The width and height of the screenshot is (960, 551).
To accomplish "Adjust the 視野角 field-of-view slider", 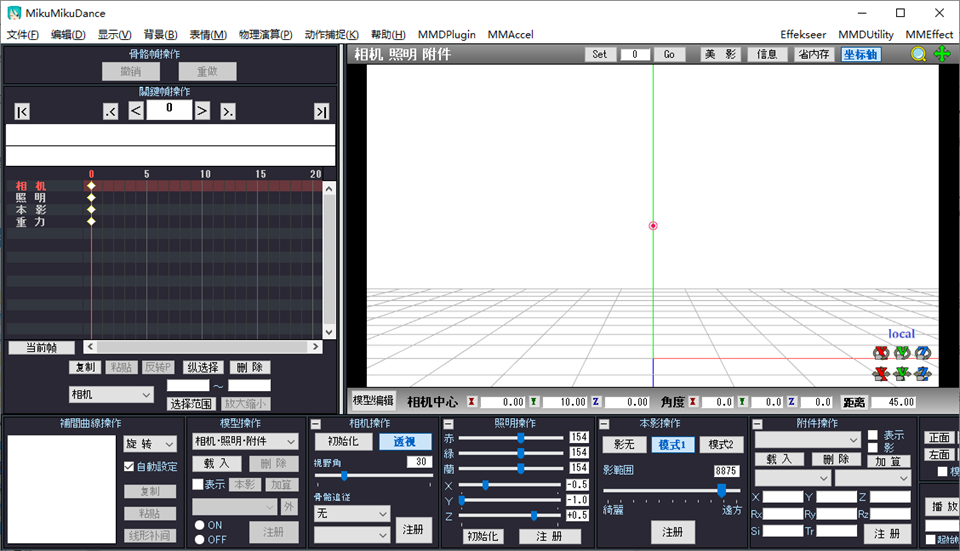I will pos(373,476).
